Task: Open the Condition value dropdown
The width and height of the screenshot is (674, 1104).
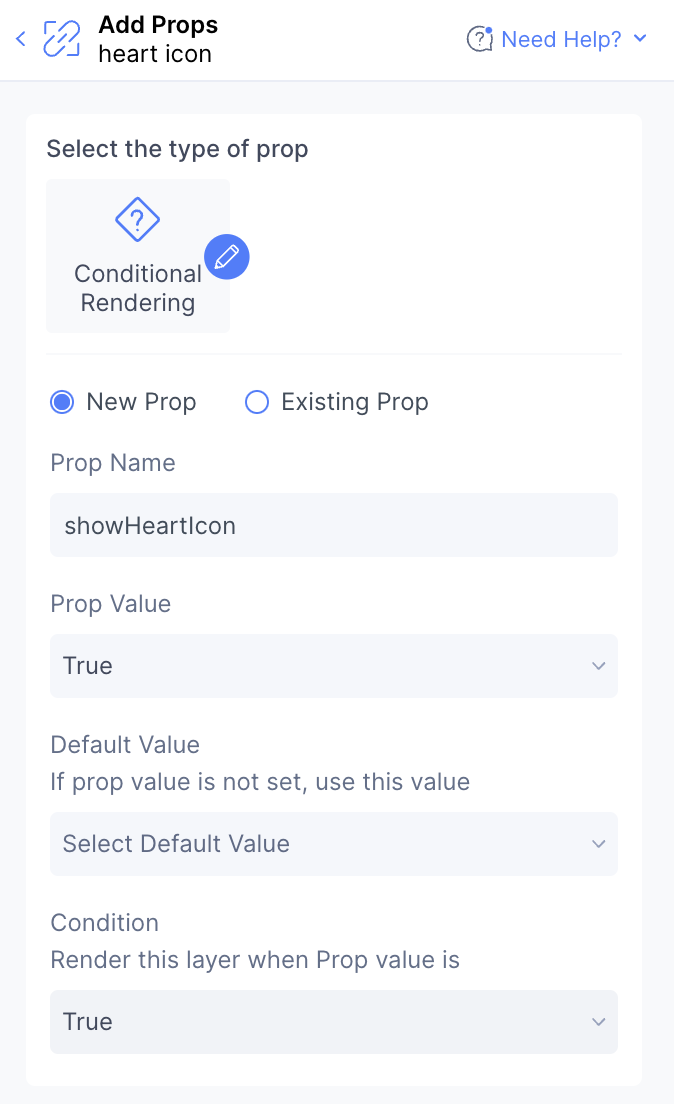Action: click(334, 1022)
